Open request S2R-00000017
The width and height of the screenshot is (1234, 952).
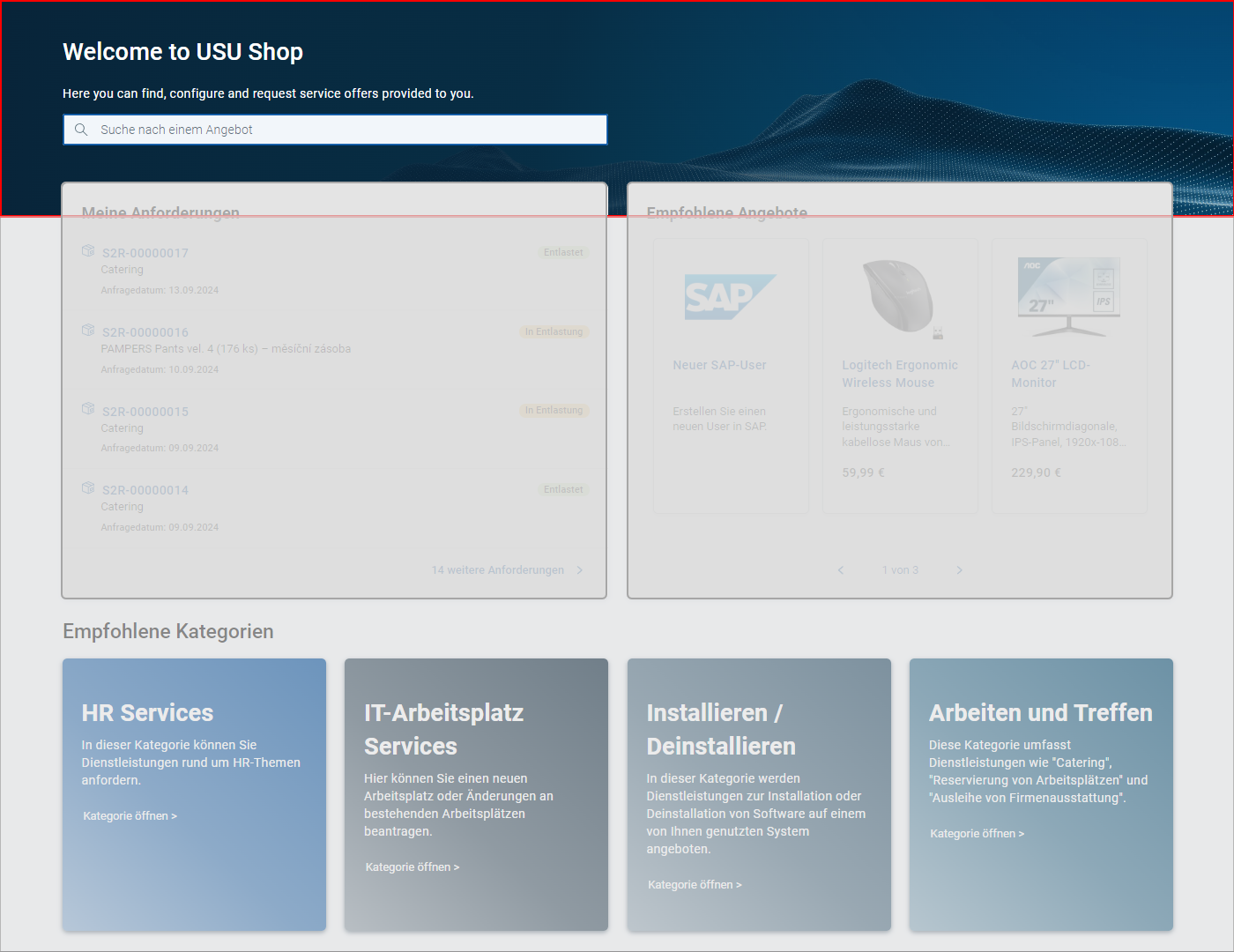pyautogui.click(x=145, y=253)
